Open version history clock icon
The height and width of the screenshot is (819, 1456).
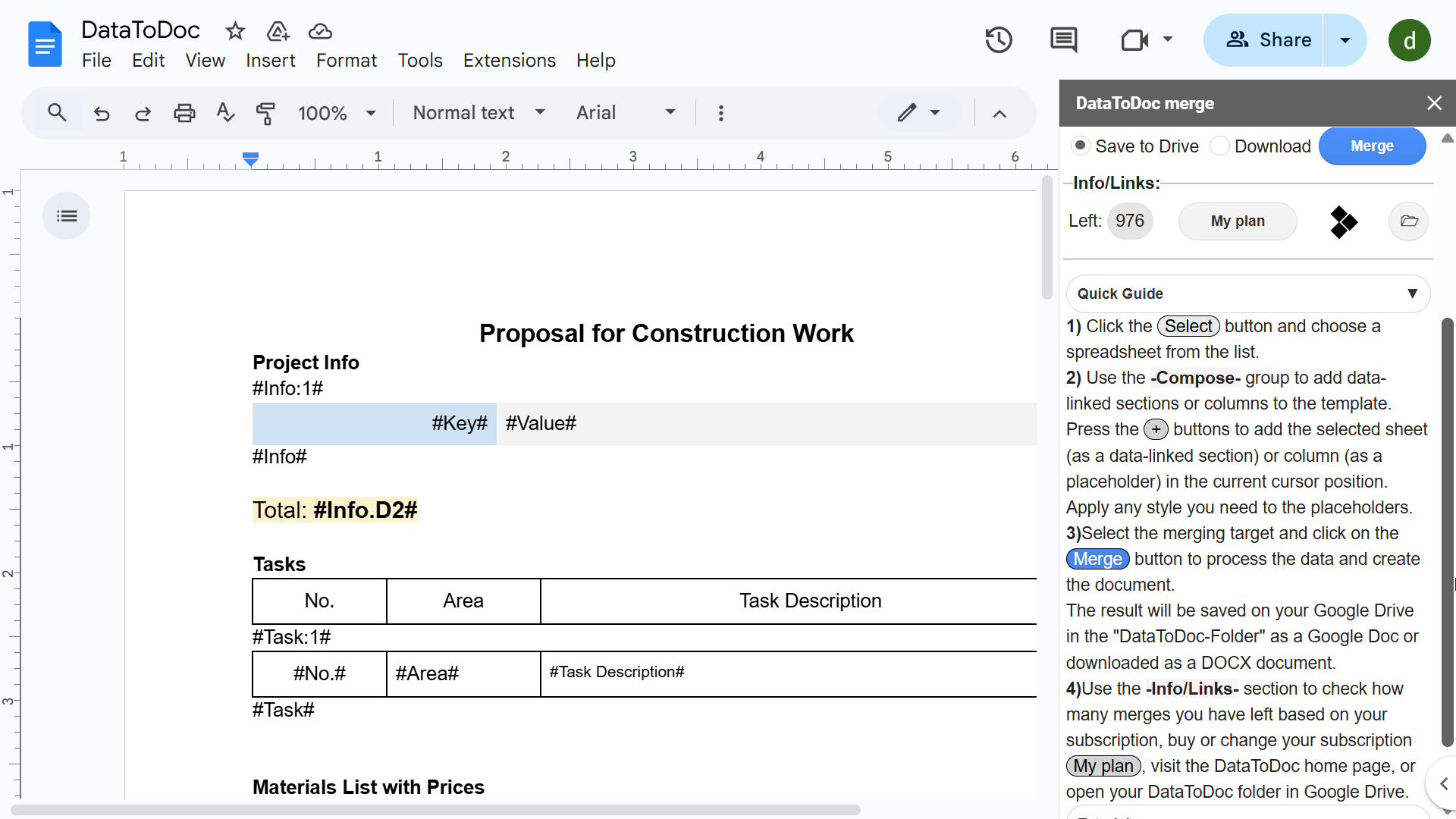pyautogui.click(x=998, y=40)
